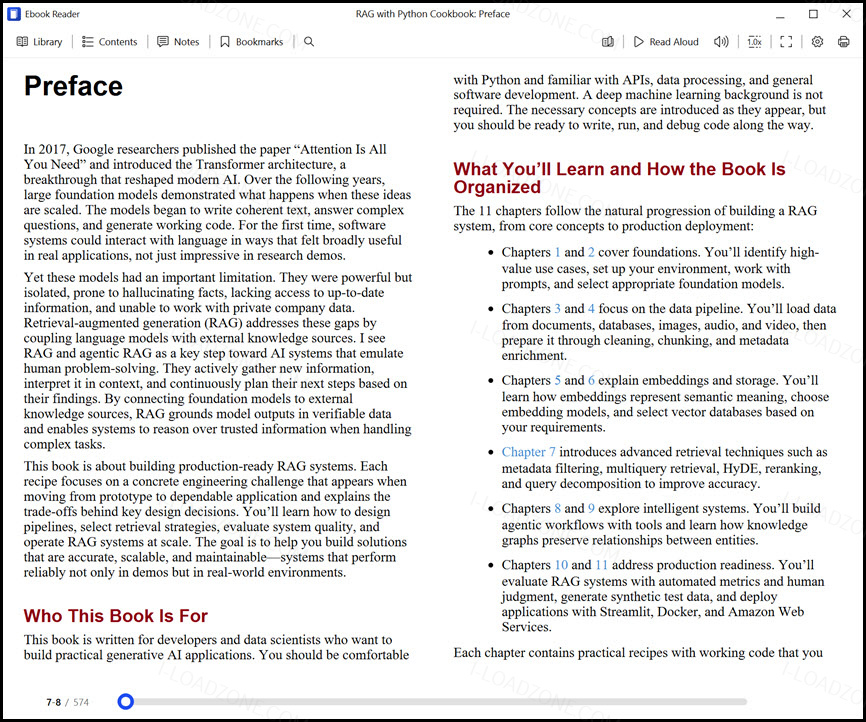This screenshot has height=722, width=866.
Task: Click the page indicator 7-8 / 574
Action: pos(67,702)
